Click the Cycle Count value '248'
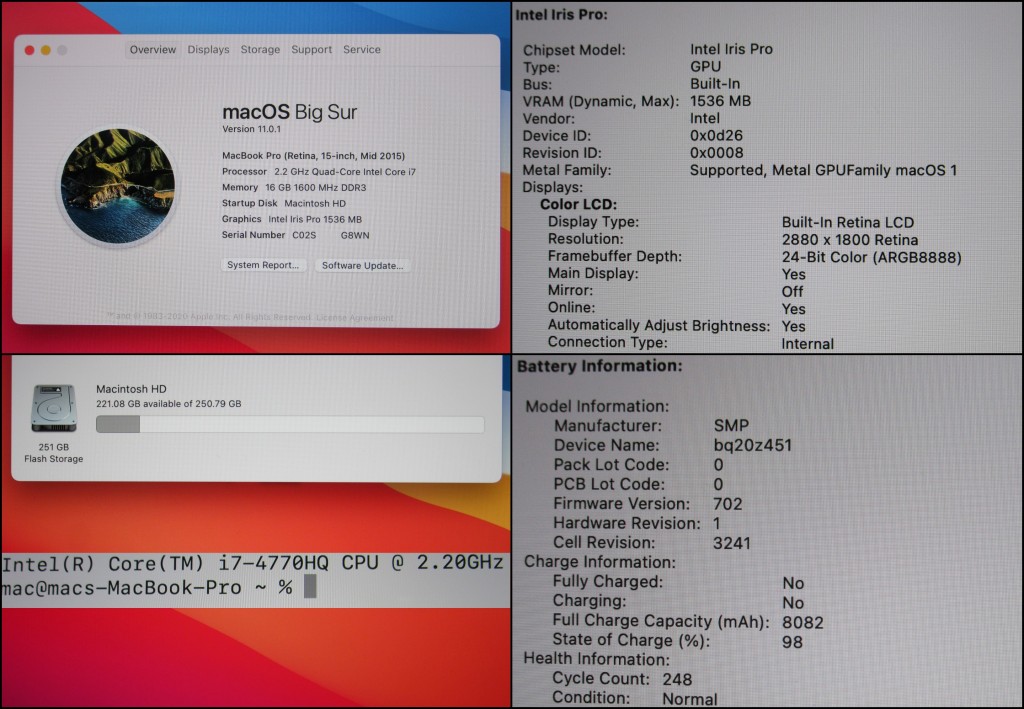The image size is (1024, 709). point(677,680)
